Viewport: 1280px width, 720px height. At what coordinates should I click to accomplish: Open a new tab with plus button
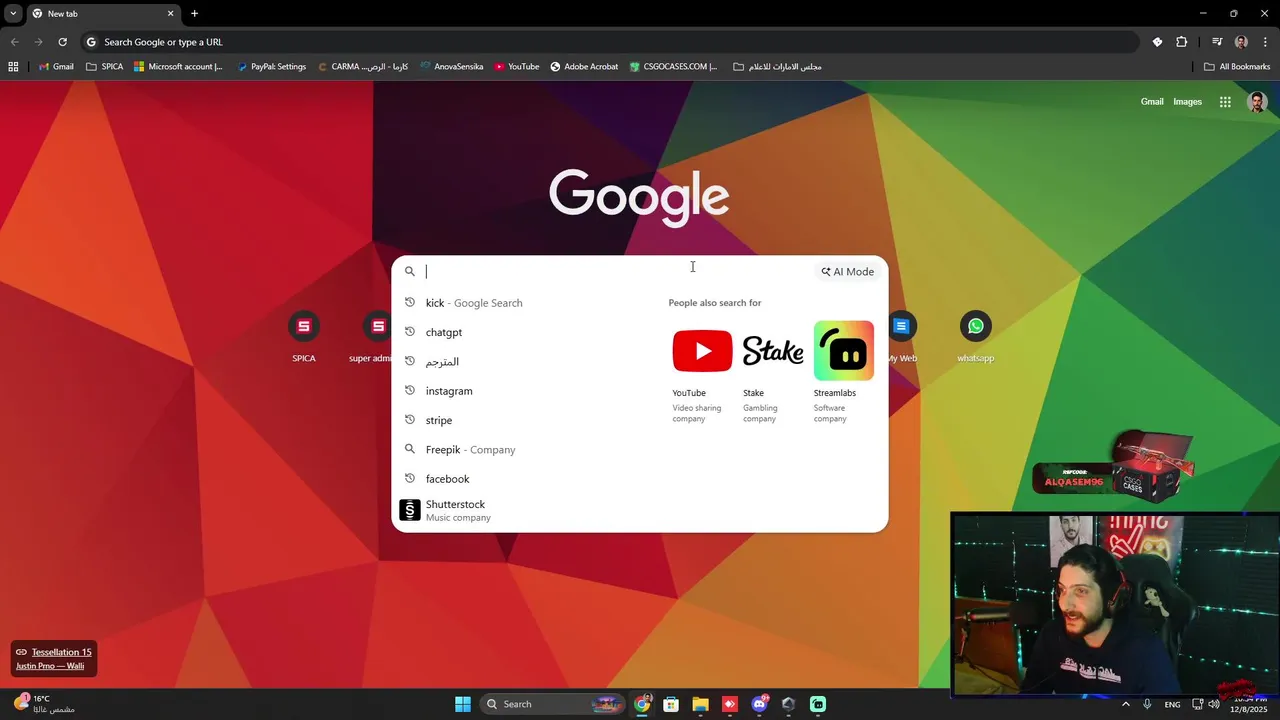194,13
